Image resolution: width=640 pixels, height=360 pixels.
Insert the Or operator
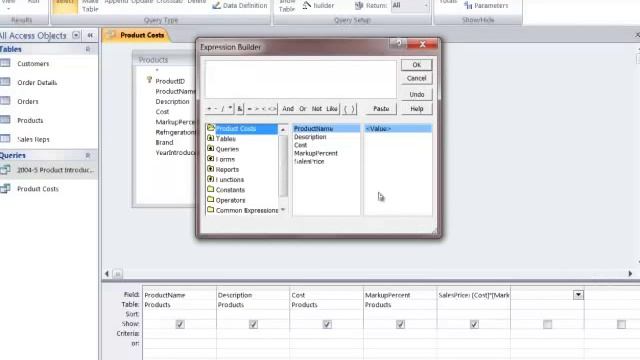302,109
